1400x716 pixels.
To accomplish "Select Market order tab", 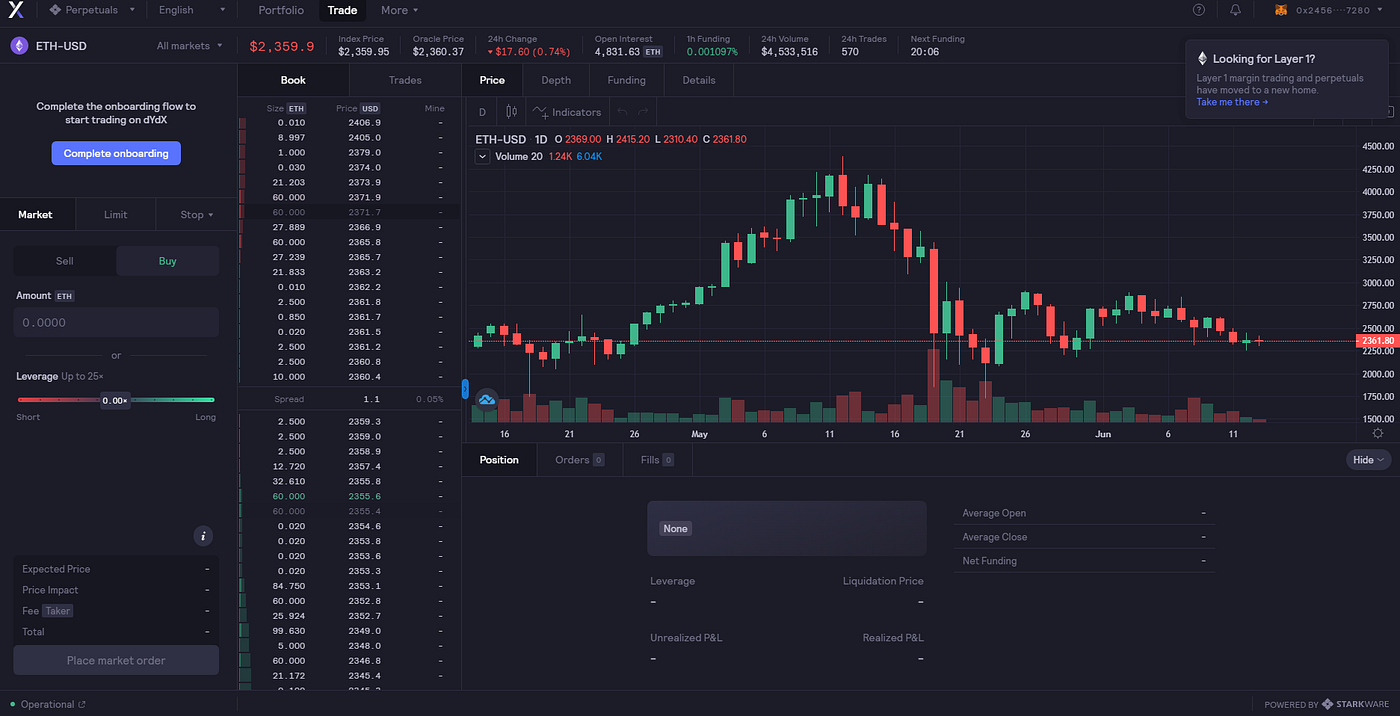I will pyautogui.click(x=36, y=214).
